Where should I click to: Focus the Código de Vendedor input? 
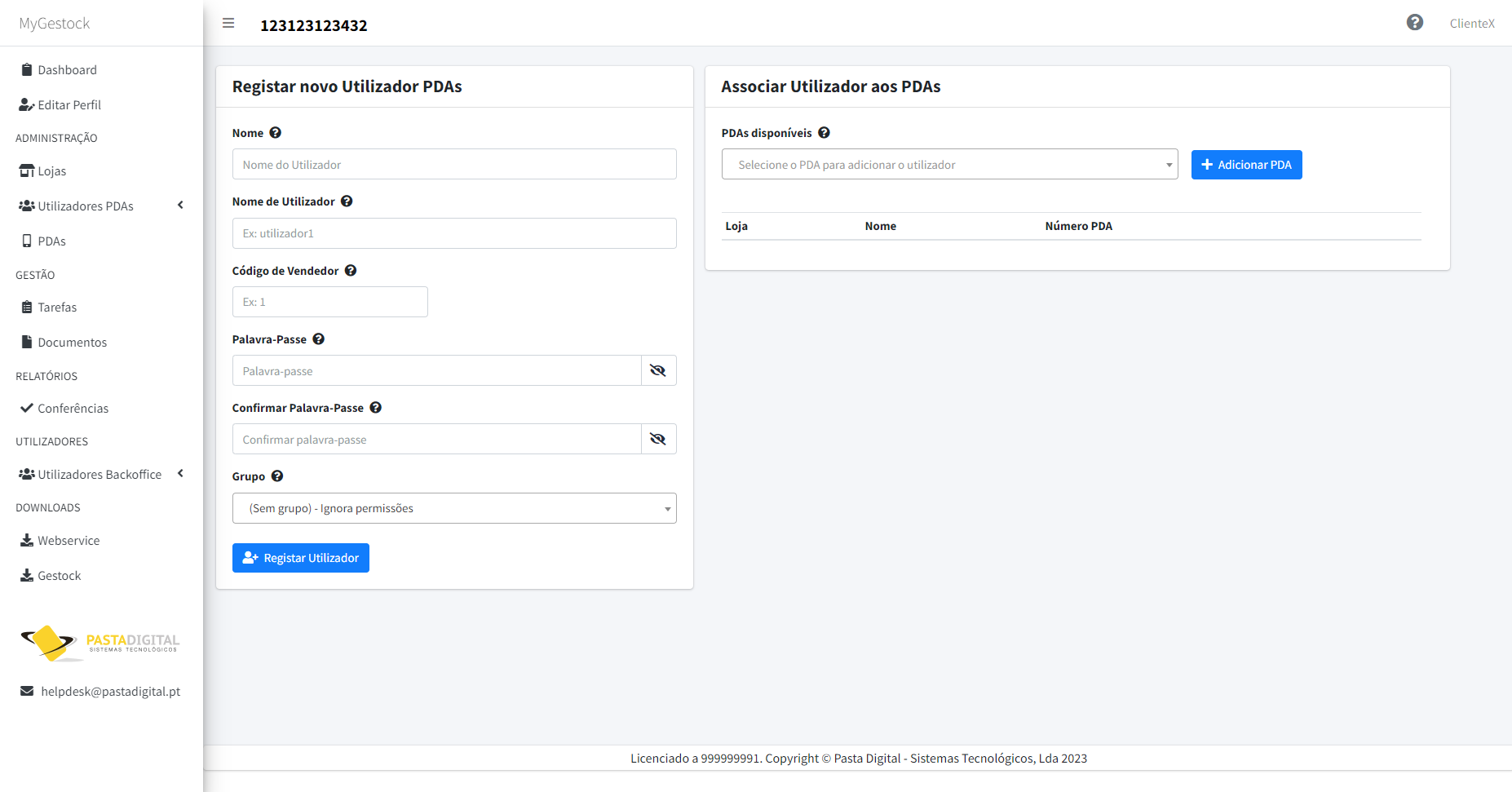[x=330, y=302]
